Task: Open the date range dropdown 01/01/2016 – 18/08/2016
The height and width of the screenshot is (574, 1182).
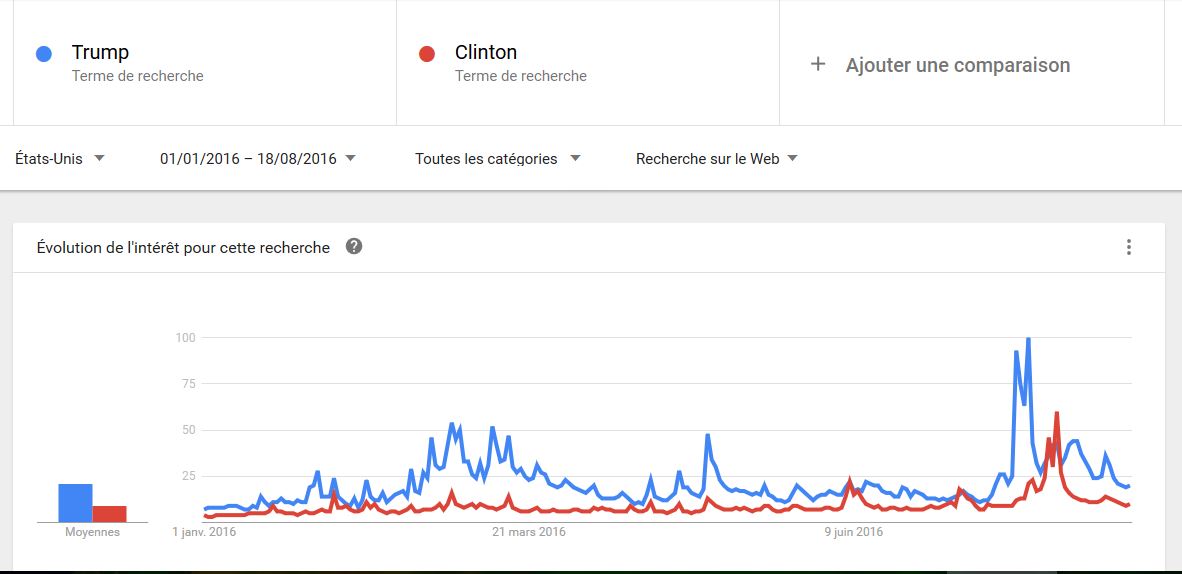Action: click(258, 158)
